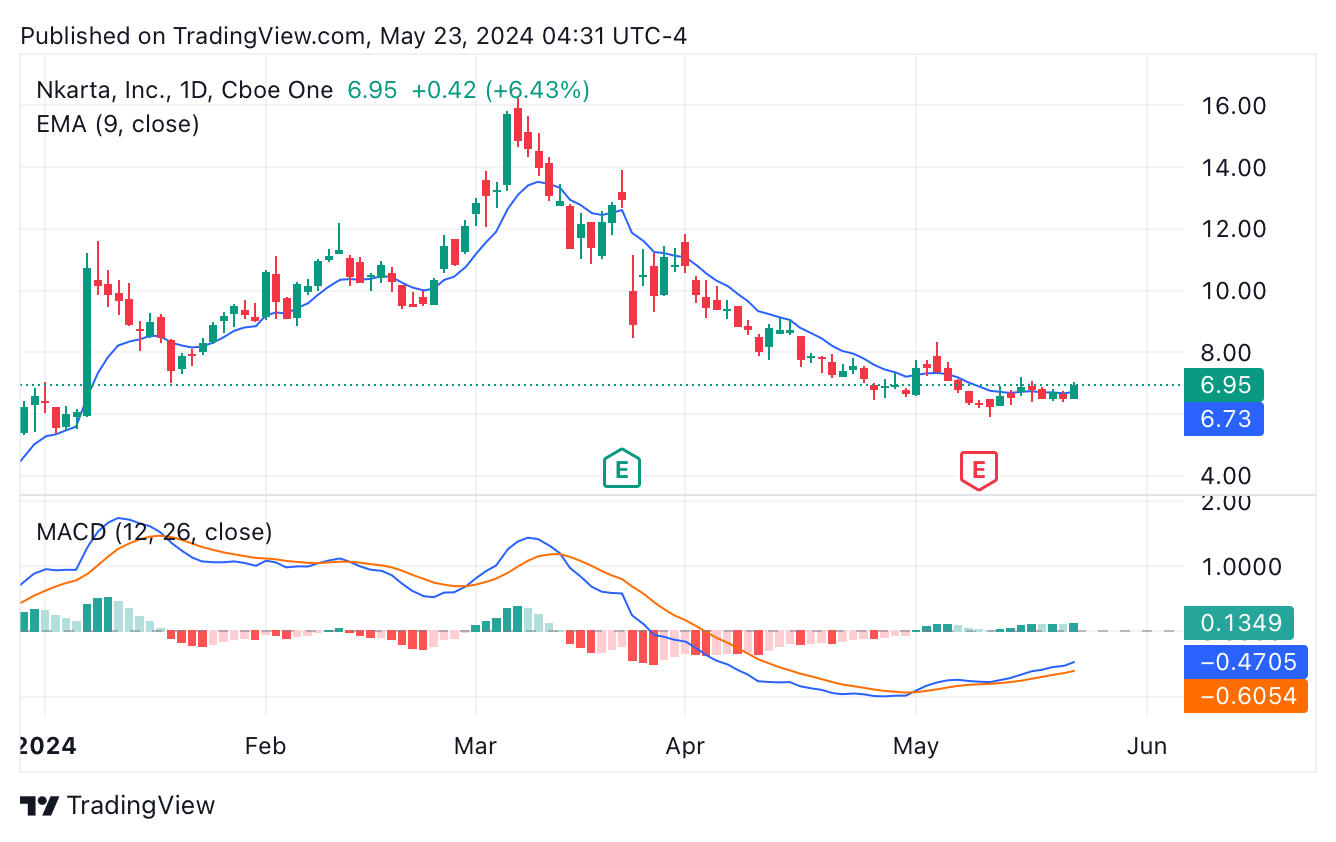Click the Published on TradingView.com header text
This screenshot has width=1336, height=842.
pos(354,36)
